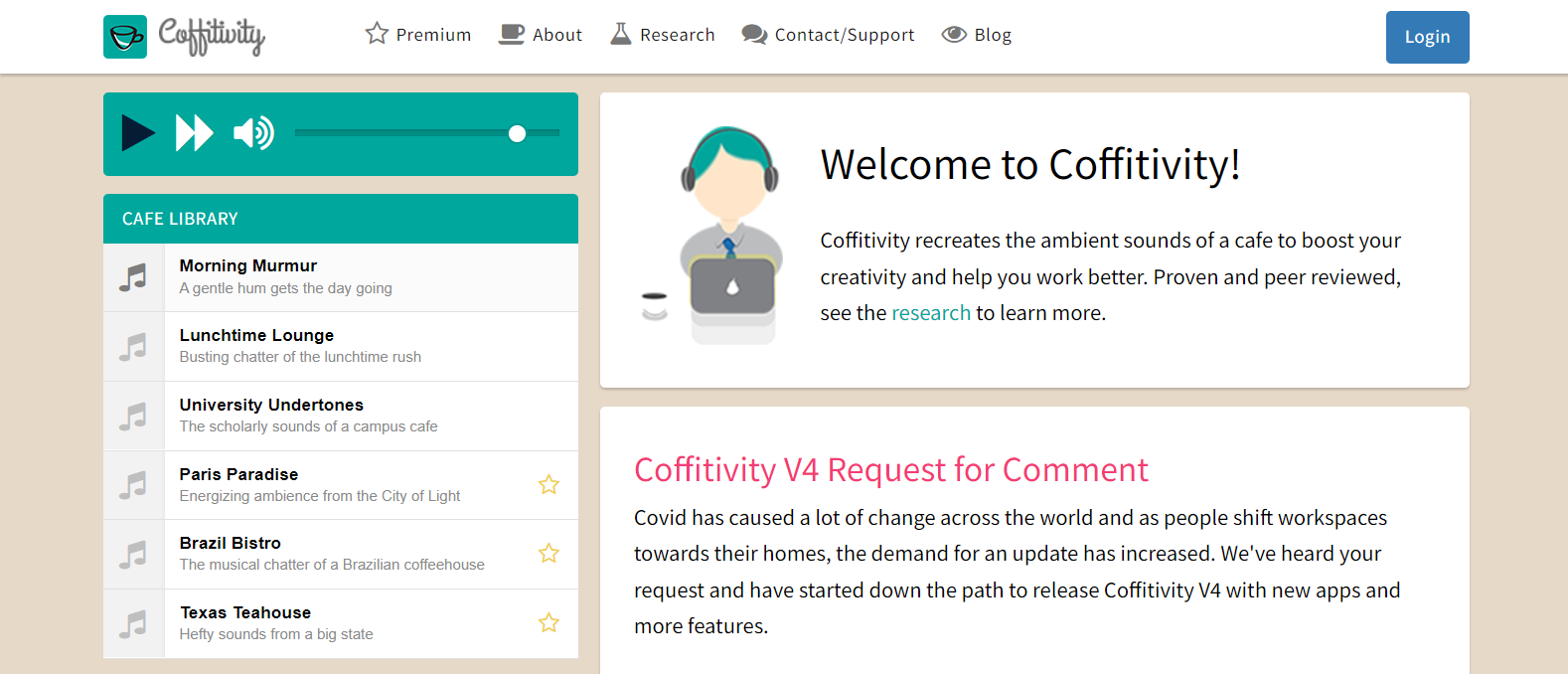This screenshot has height=674, width=1568.
Task: Click the premium star on Texas Teahouse
Action: pyautogui.click(x=549, y=623)
